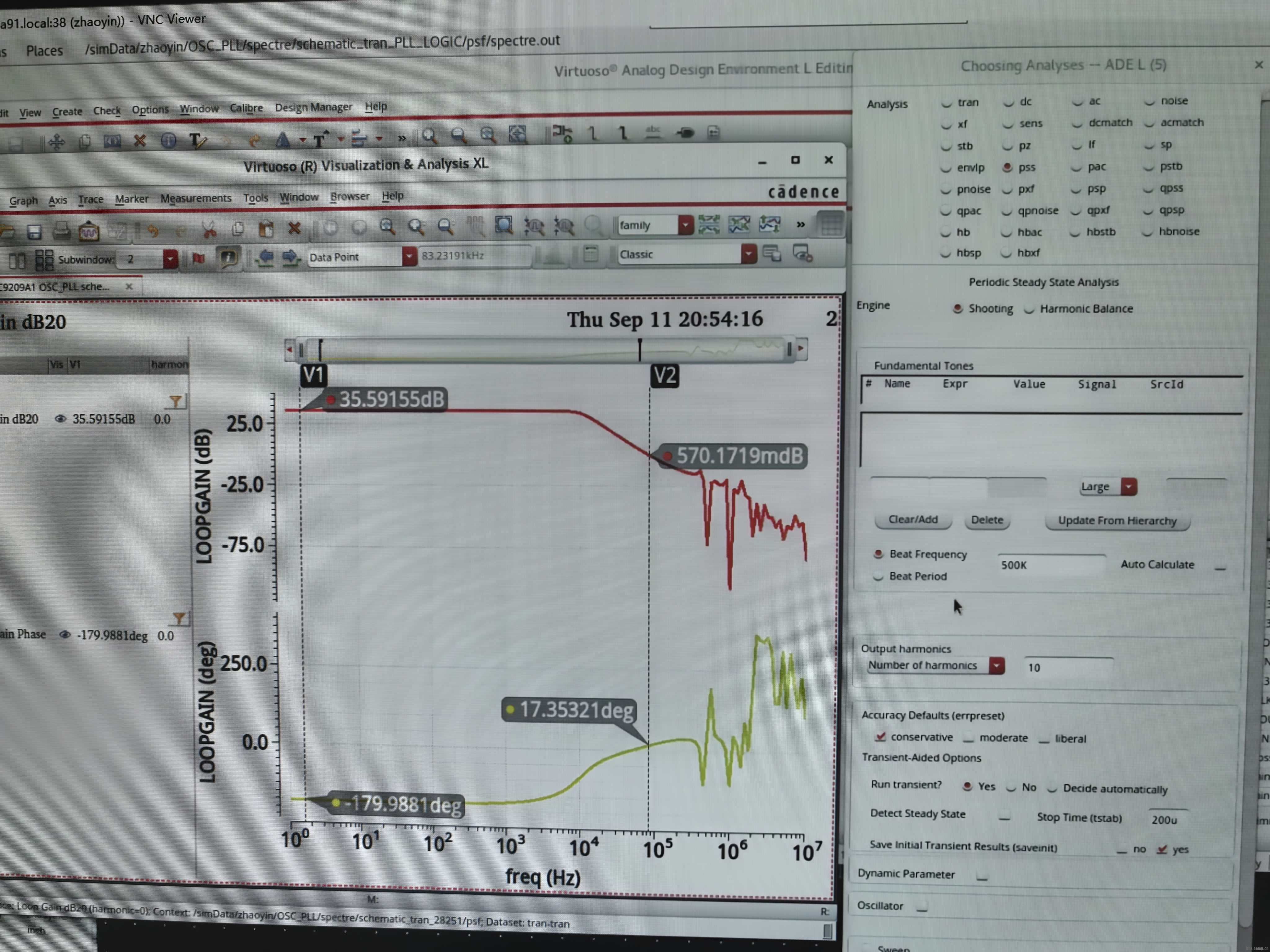Zoom in using the Virtuoso schematic magnifier icon
The width and height of the screenshot is (1270, 952).
(x=429, y=136)
